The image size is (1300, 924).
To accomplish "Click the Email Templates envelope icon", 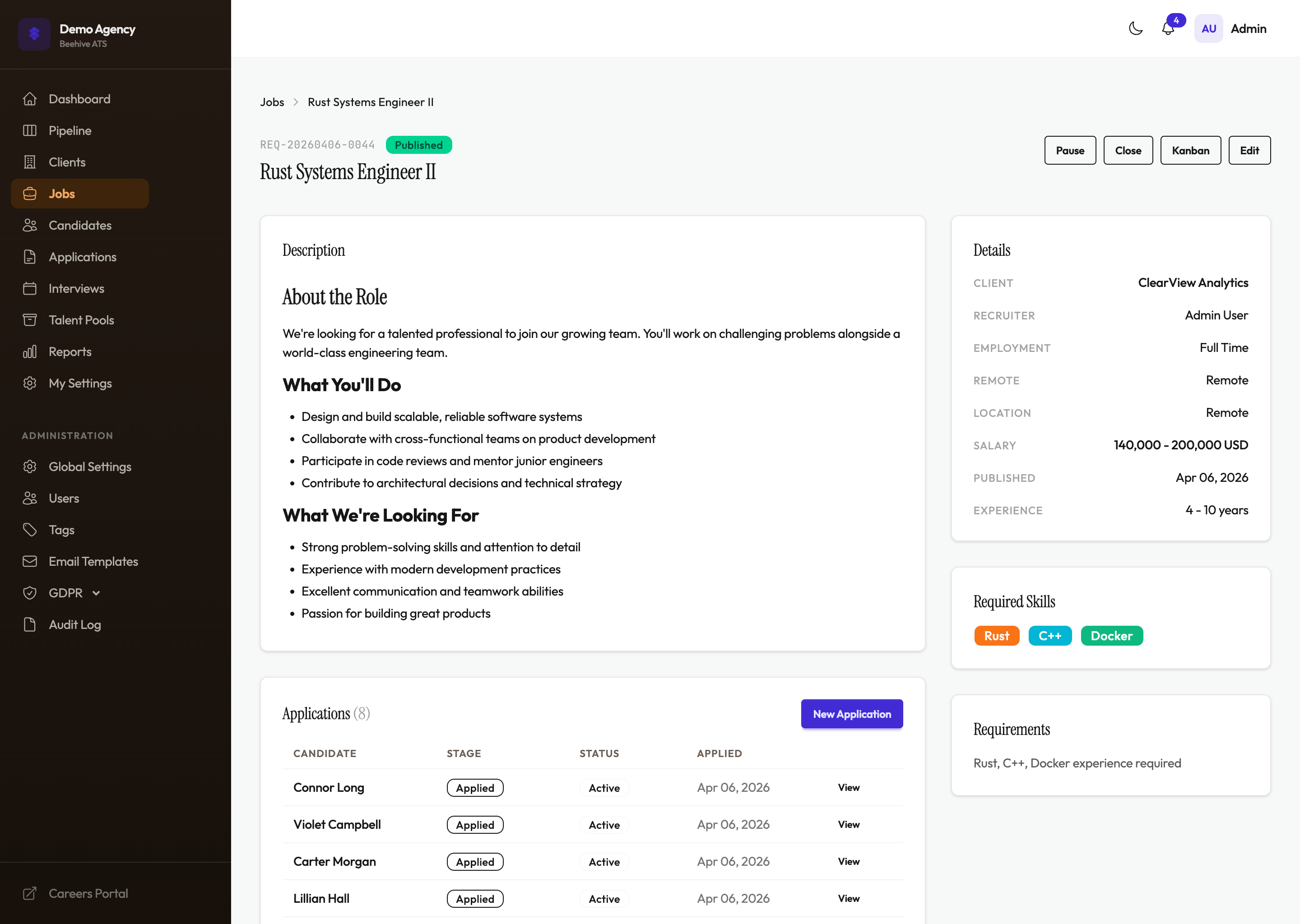I will (x=31, y=561).
